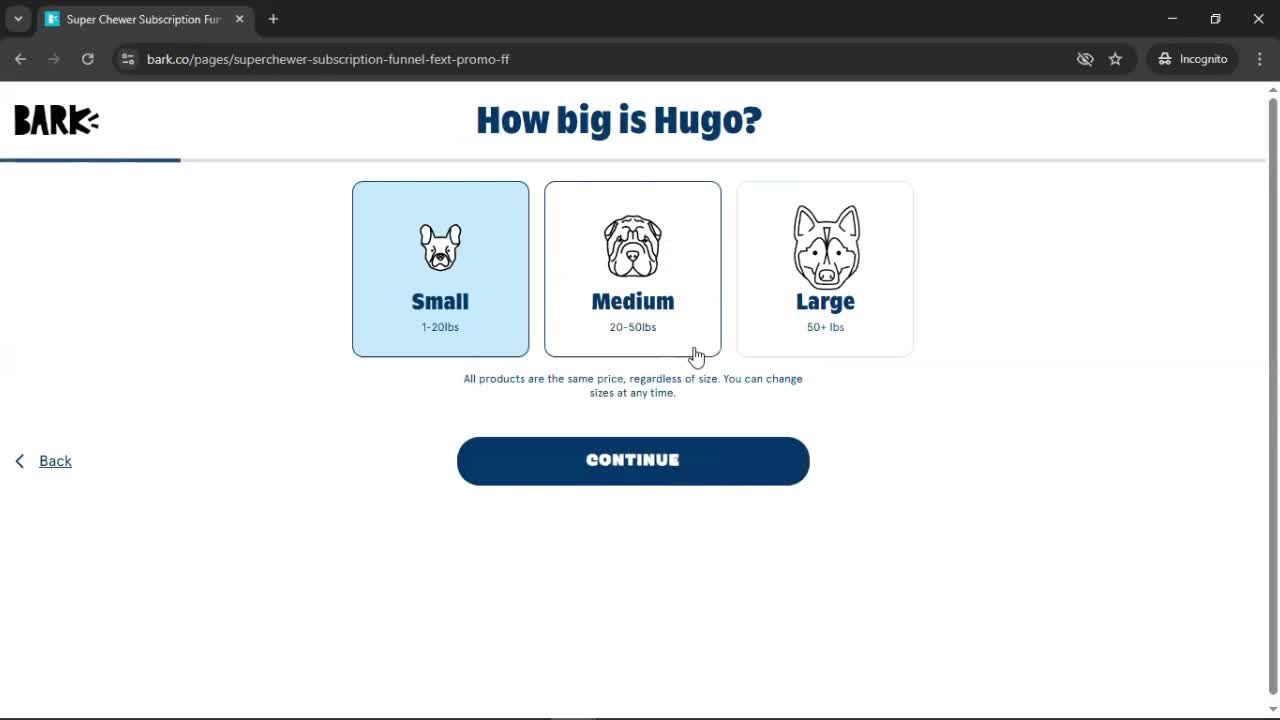Restore down the browser window
The image size is (1280, 720).
pos(1215,19)
